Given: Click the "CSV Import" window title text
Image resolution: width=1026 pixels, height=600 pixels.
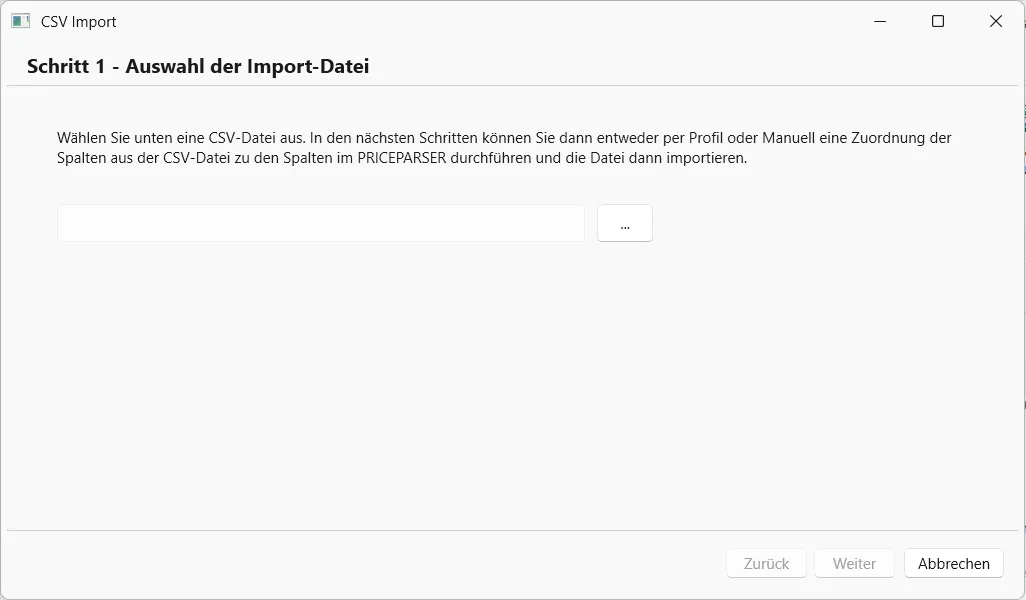Looking at the screenshot, I should [79, 22].
